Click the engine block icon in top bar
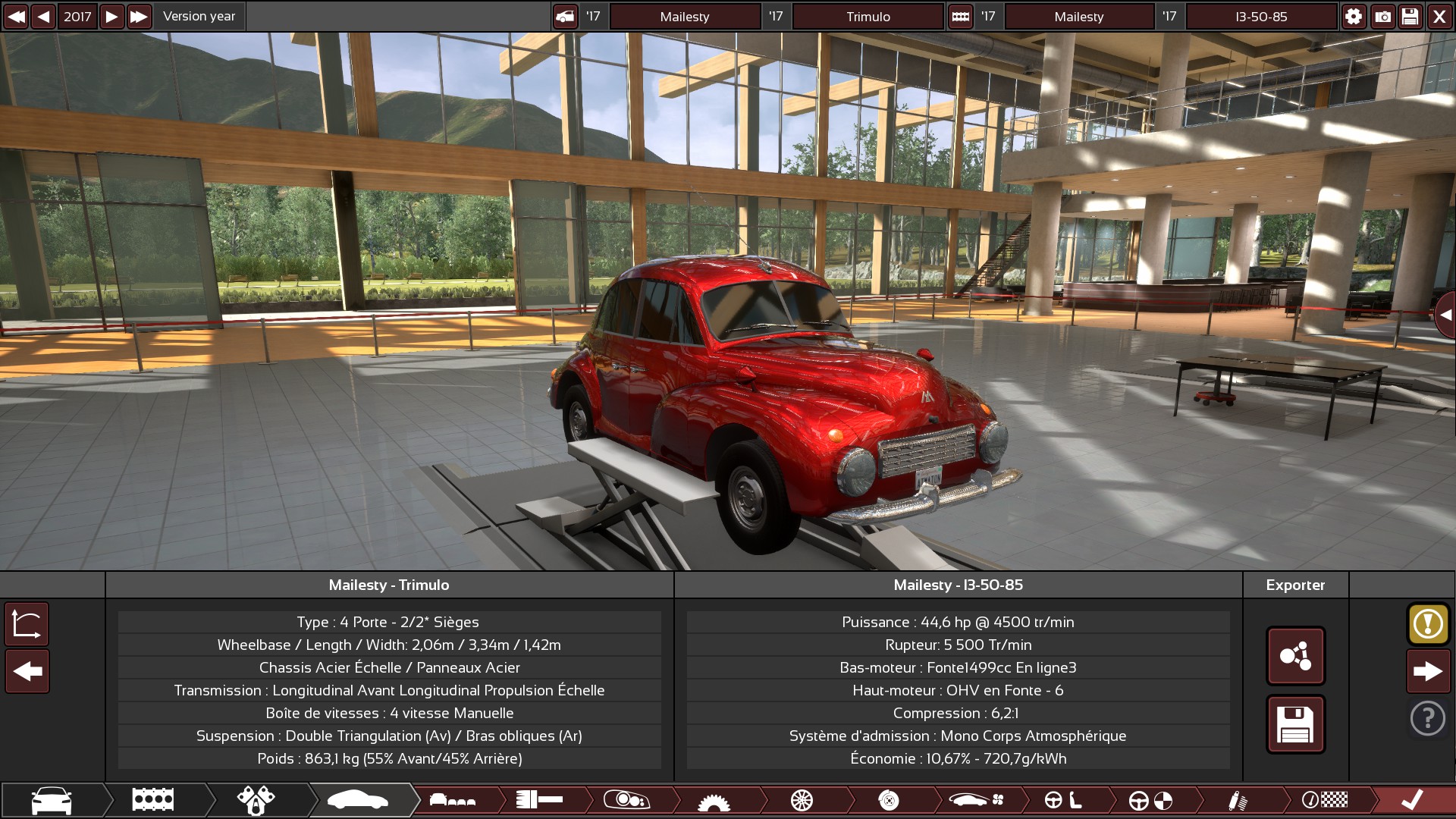1456x819 pixels. tap(961, 16)
